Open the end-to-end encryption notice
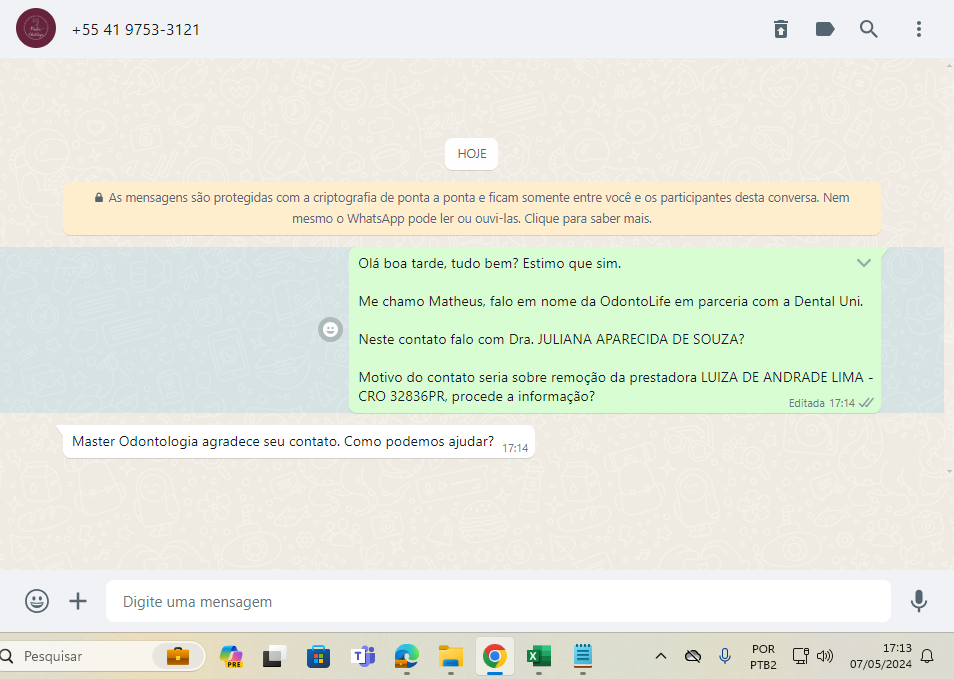 pyautogui.click(x=472, y=208)
